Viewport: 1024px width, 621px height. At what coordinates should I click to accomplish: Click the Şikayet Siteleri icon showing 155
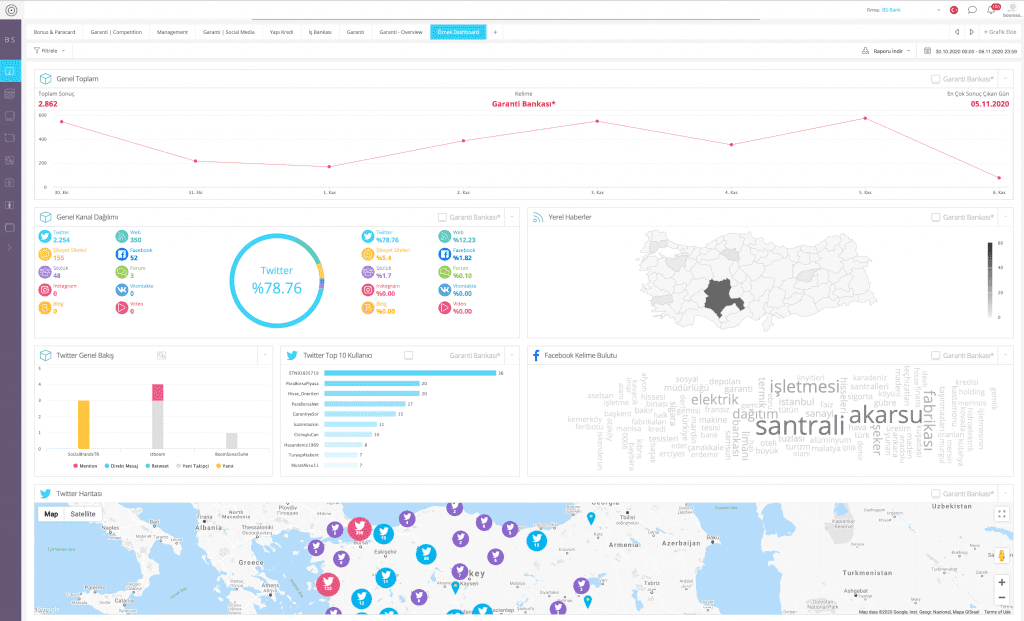pyautogui.click(x=44, y=254)
